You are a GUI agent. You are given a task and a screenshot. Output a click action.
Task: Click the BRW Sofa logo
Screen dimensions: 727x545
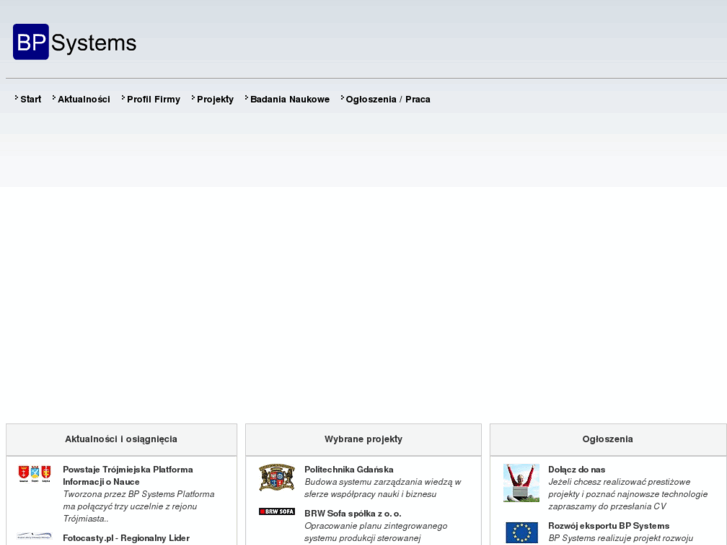277,511
